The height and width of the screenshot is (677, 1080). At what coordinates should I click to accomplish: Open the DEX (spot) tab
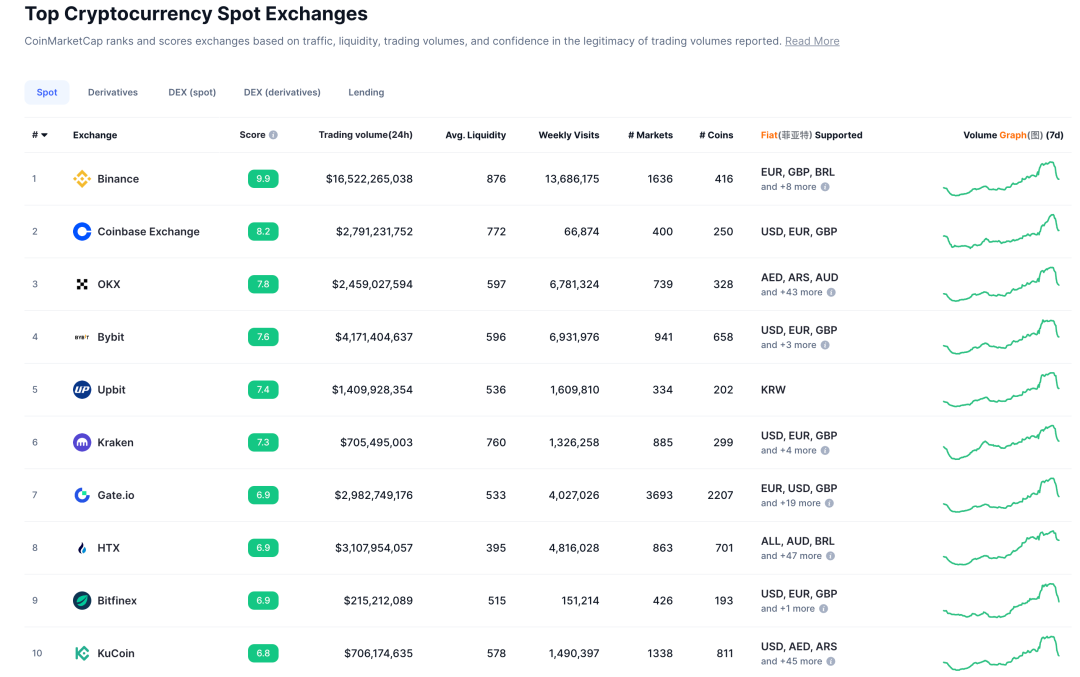(192, 92)
